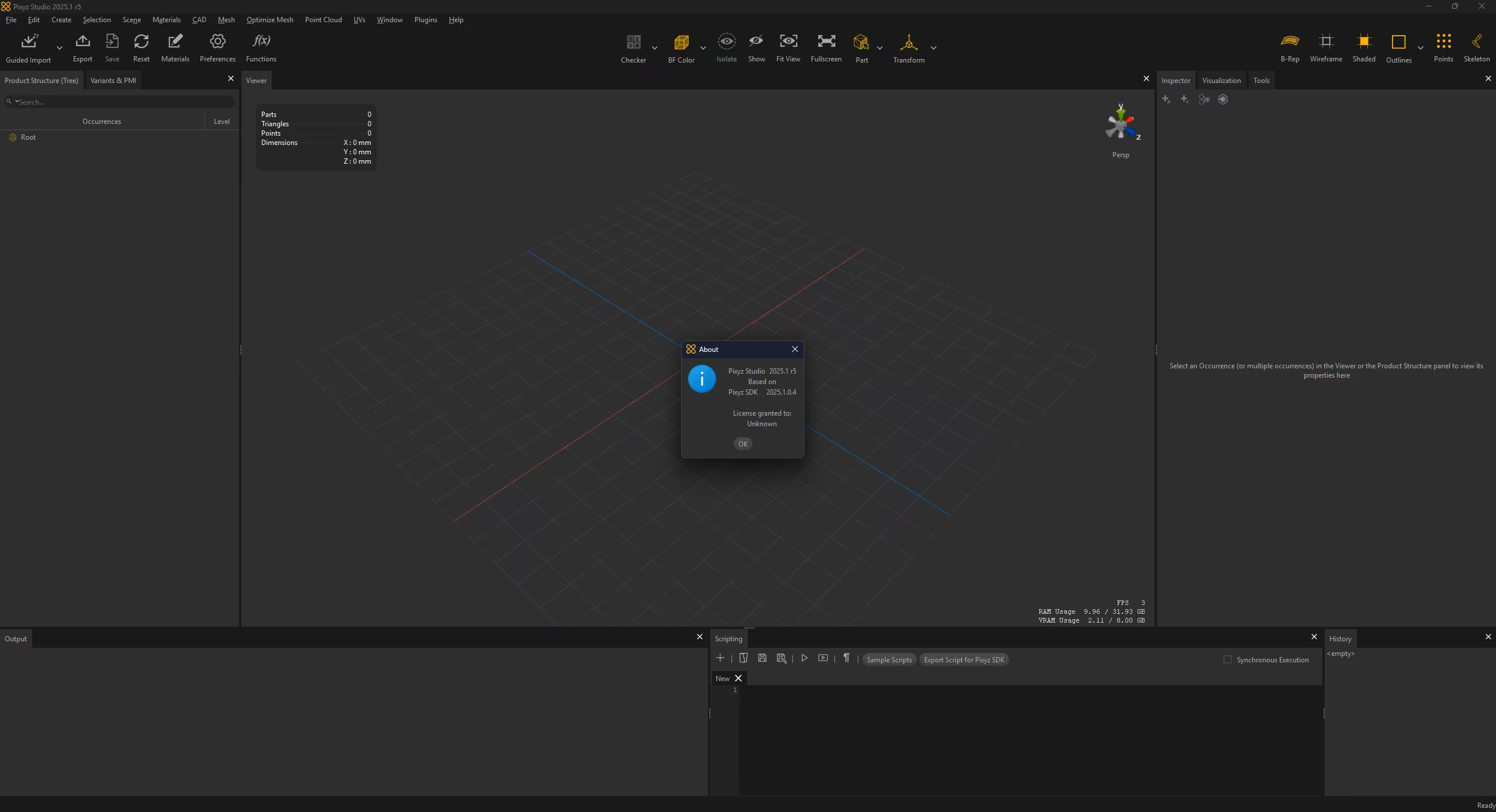
Task: Expand the Part dropdown arrow
Action: point(879,48)
